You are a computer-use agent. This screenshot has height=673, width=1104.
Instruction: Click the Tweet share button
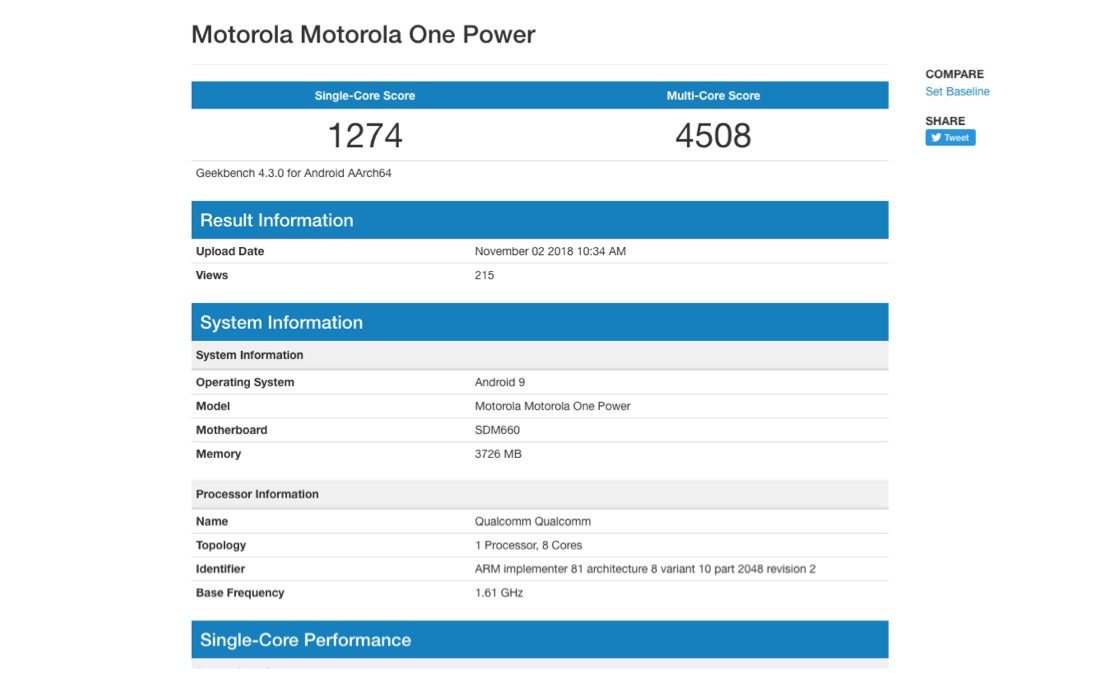pyautogui.click(x=949, y=138)
